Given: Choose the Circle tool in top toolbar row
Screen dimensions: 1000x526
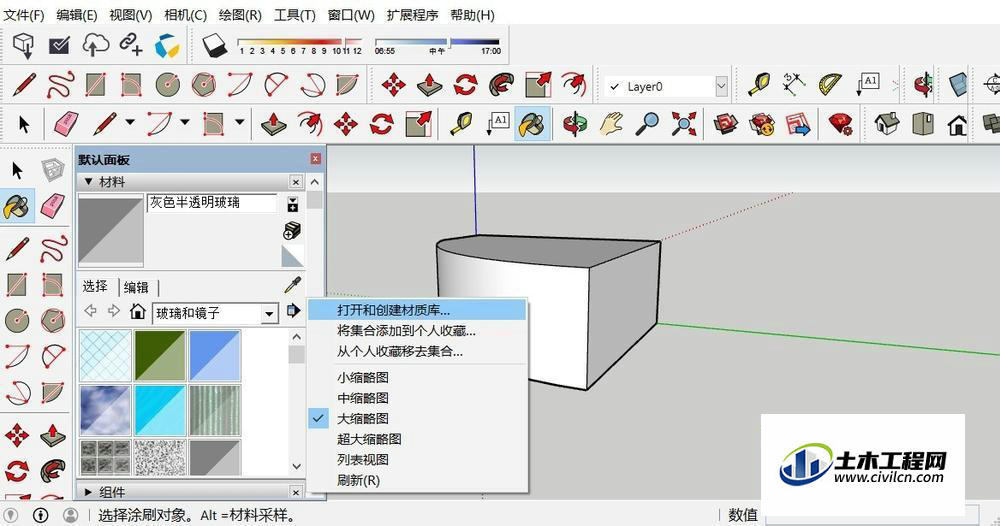Looking at the screenshot, I should [167, 84].
